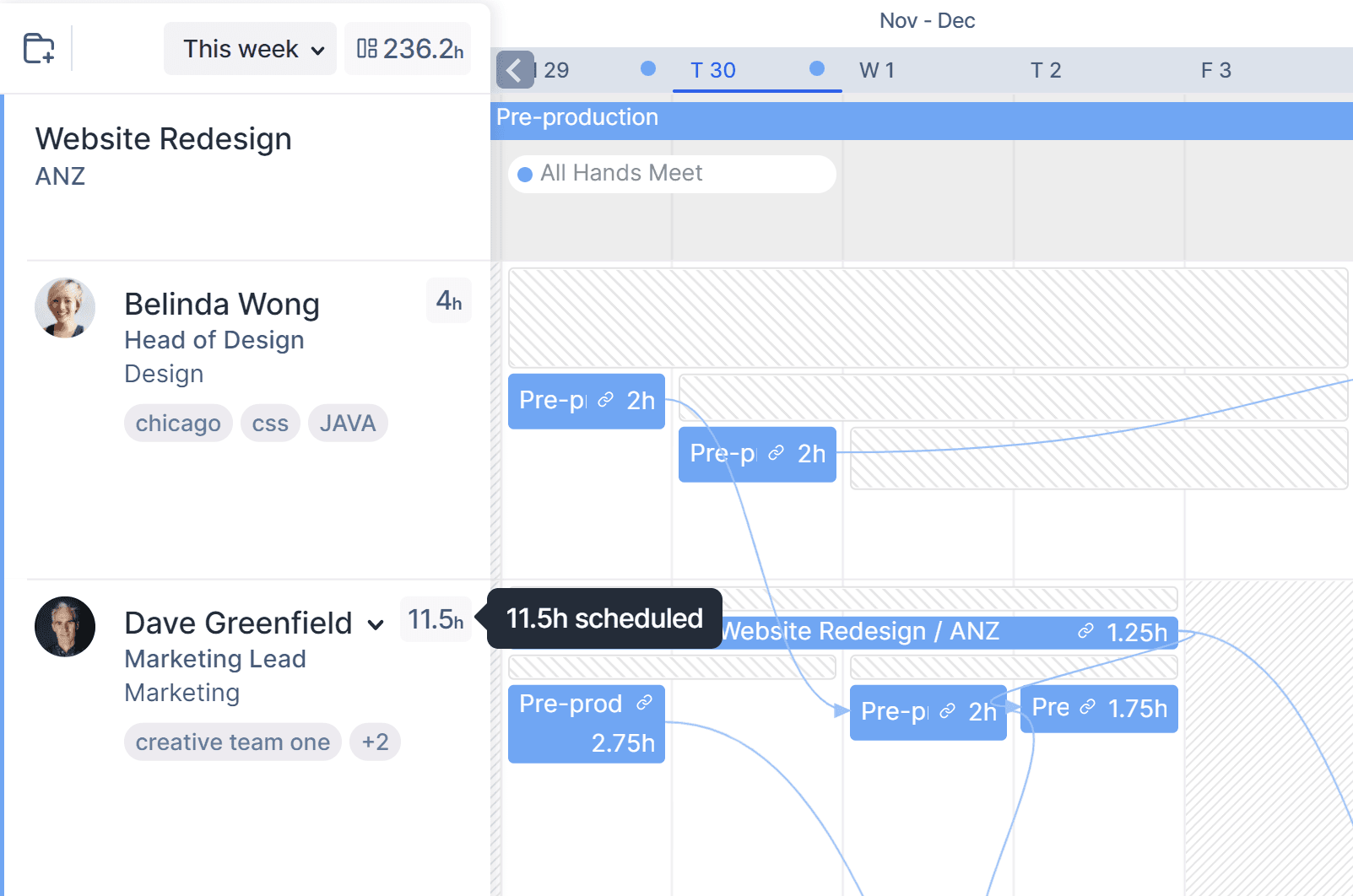Screen dimensions: 1353x896
Task: Click link icon on Website Redesign / ANZ booking
Action: pyautogui.click(x=1085, y=631)
